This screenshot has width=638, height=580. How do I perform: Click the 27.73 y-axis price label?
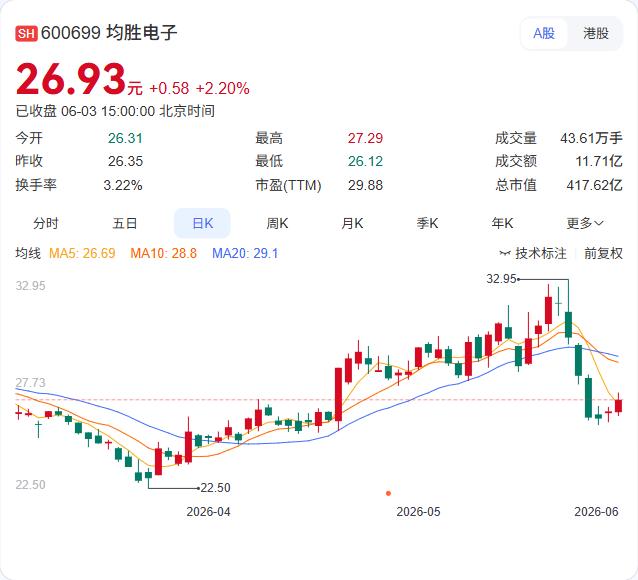[31, 383]
